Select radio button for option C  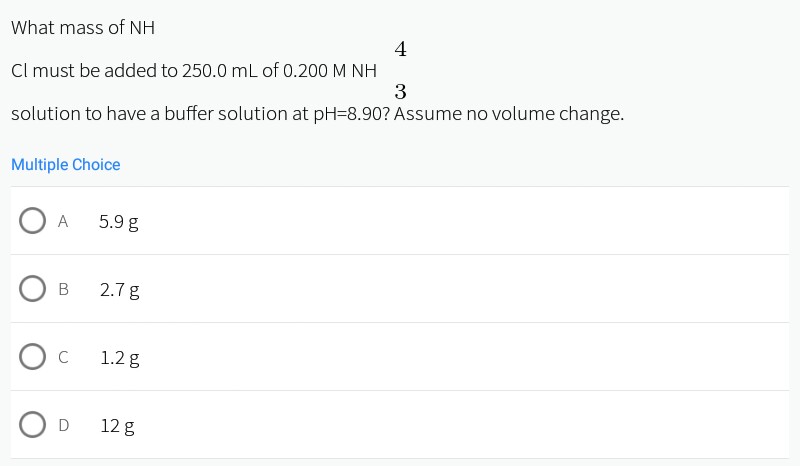pyautogui.click(x=32, y=357)
